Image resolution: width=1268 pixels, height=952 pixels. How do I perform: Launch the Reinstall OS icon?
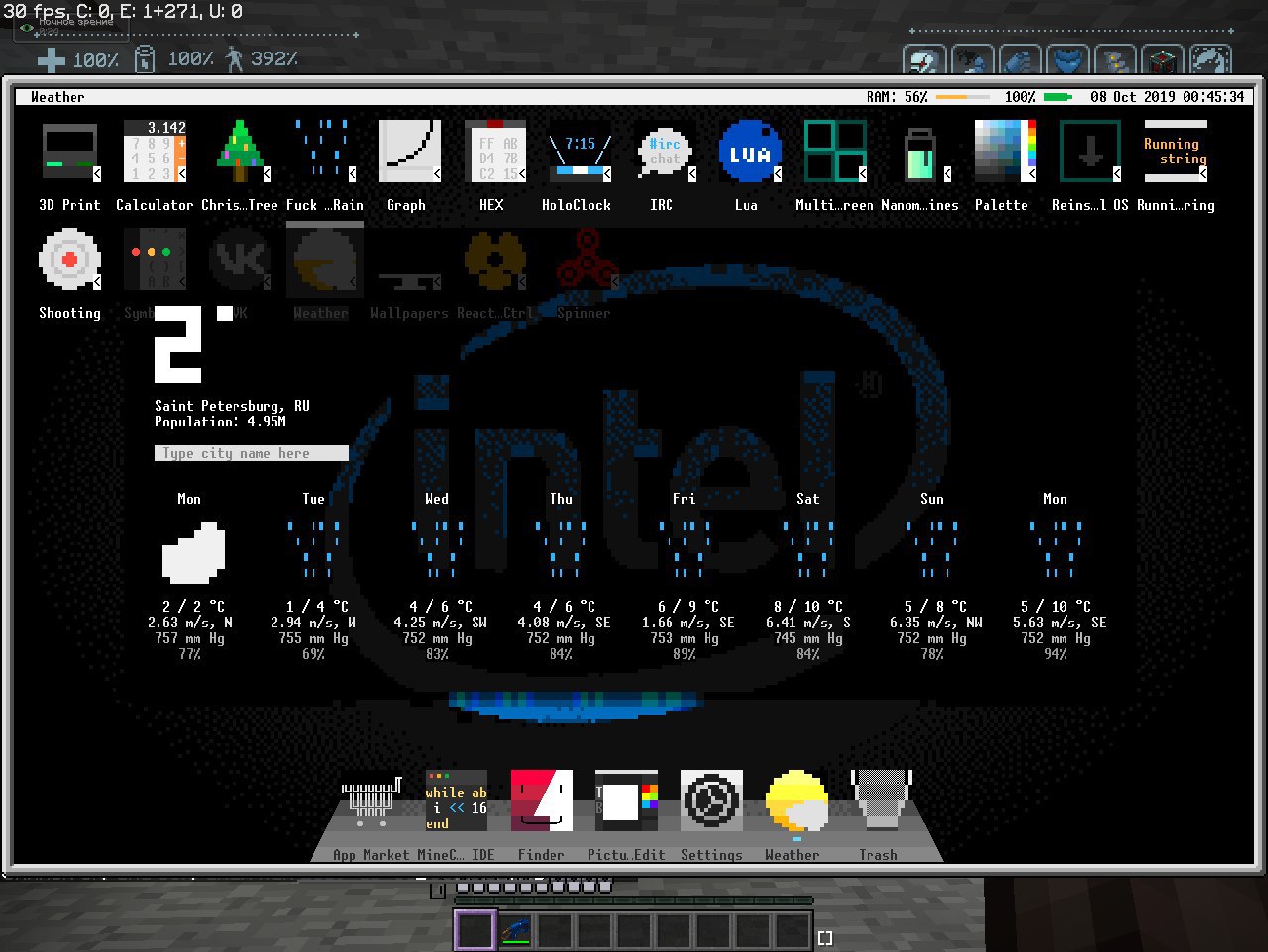[1092, 151]
